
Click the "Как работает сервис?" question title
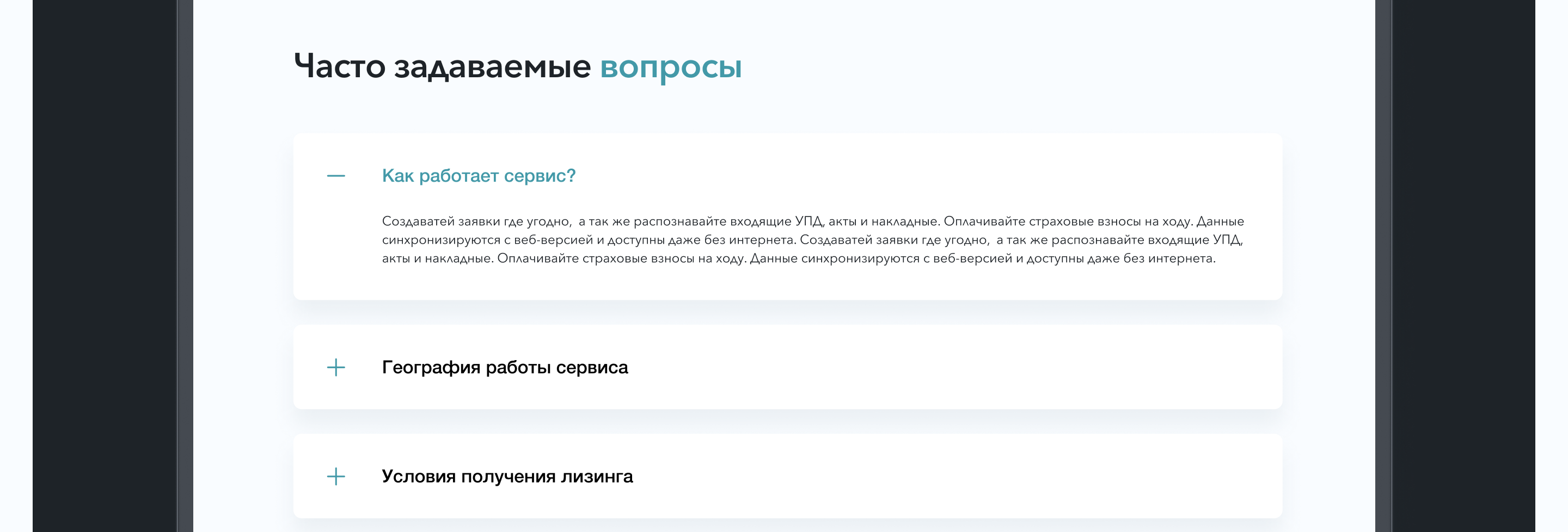click(x=479, y=176)
